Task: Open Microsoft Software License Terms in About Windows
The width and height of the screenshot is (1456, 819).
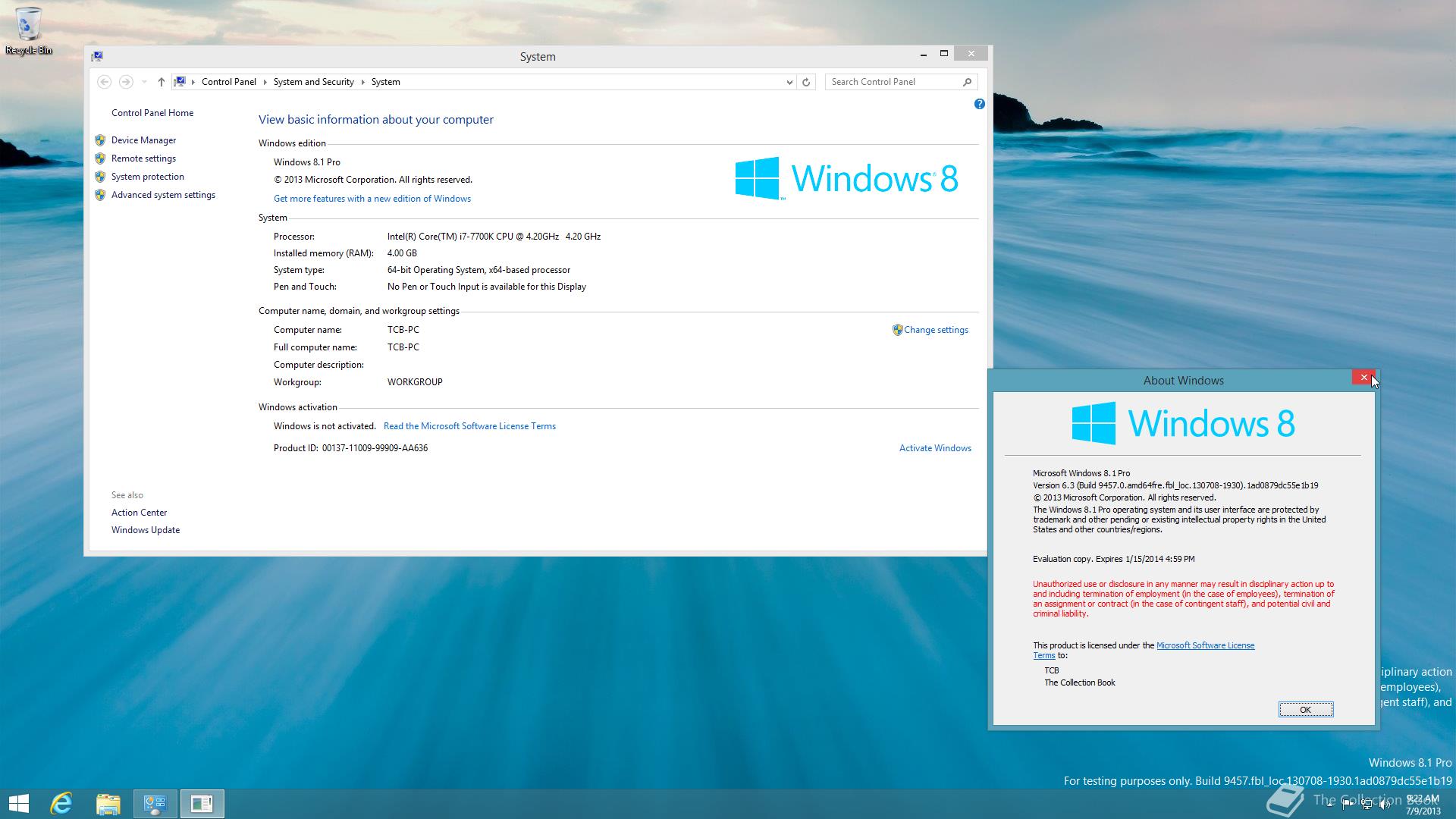Action: click(1205, 646)
